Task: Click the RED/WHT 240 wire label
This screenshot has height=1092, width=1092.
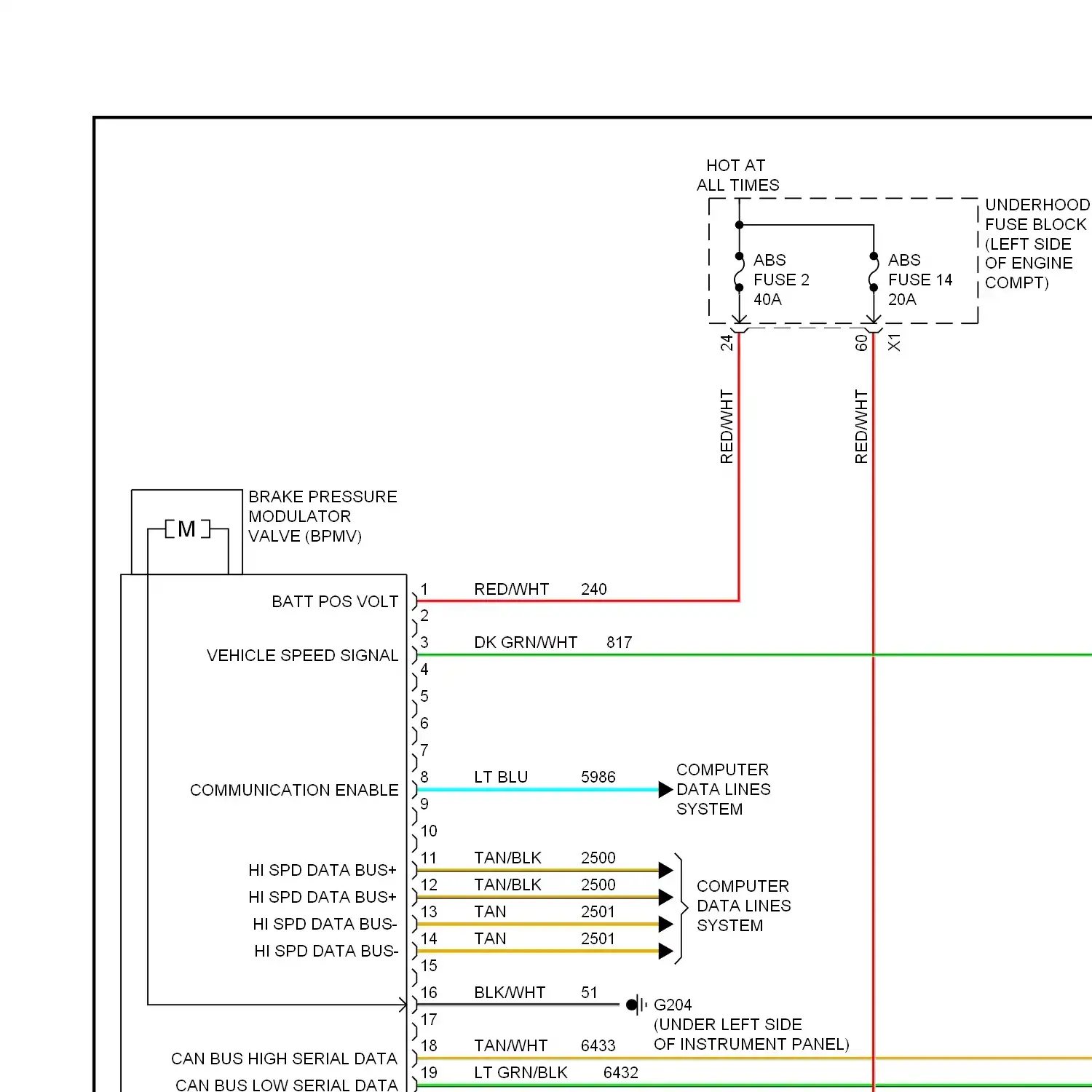Action: [x=540, y=589]
